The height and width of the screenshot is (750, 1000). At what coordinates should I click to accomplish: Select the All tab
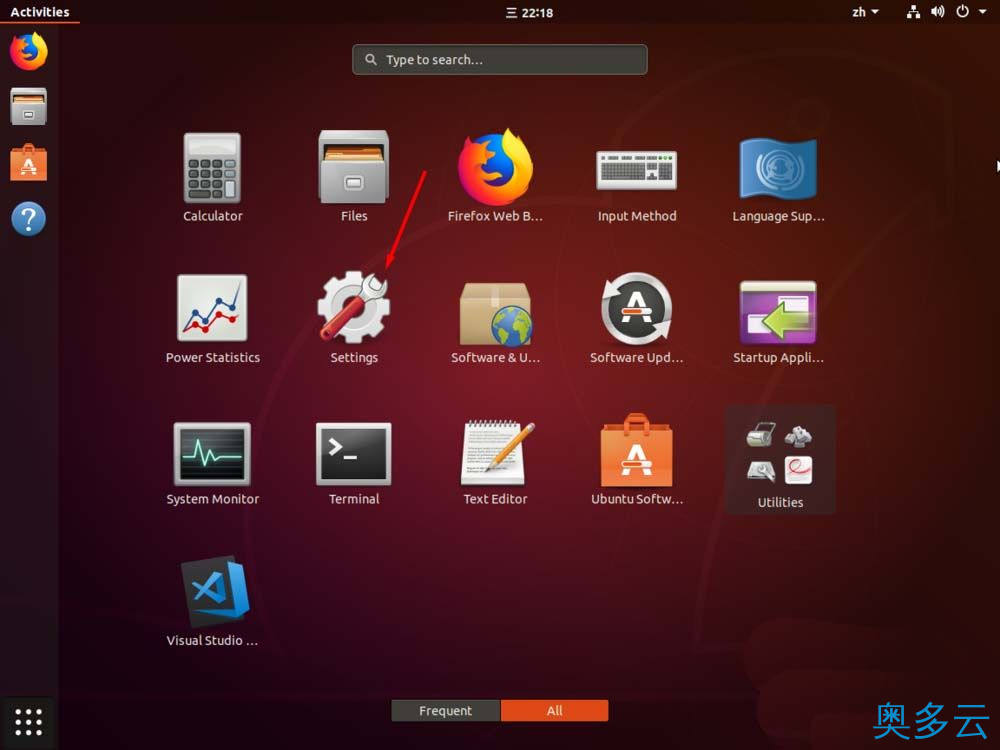(x=554, y=710)
